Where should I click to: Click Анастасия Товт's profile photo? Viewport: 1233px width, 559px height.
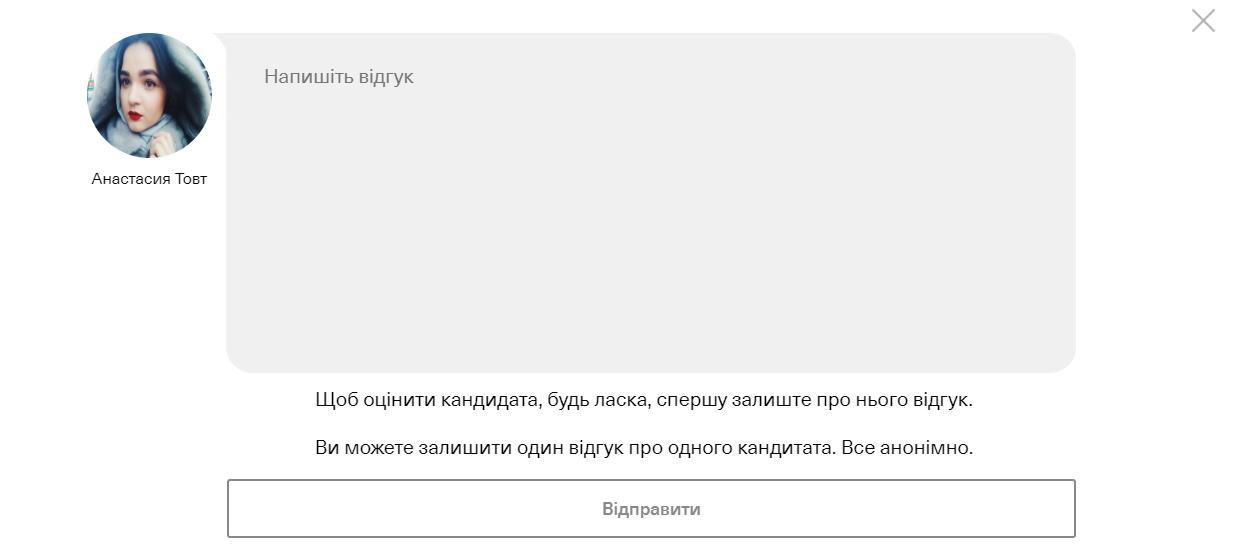coord(149,96)
